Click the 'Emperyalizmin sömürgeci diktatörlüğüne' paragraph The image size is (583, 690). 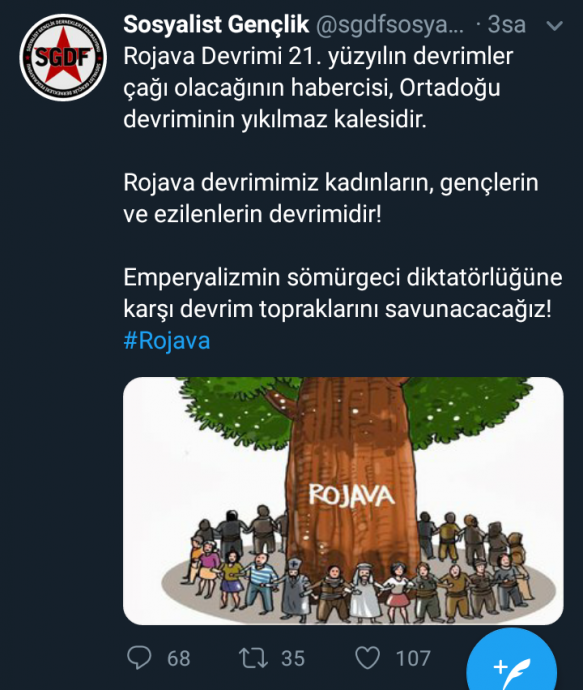coord(343,294)
